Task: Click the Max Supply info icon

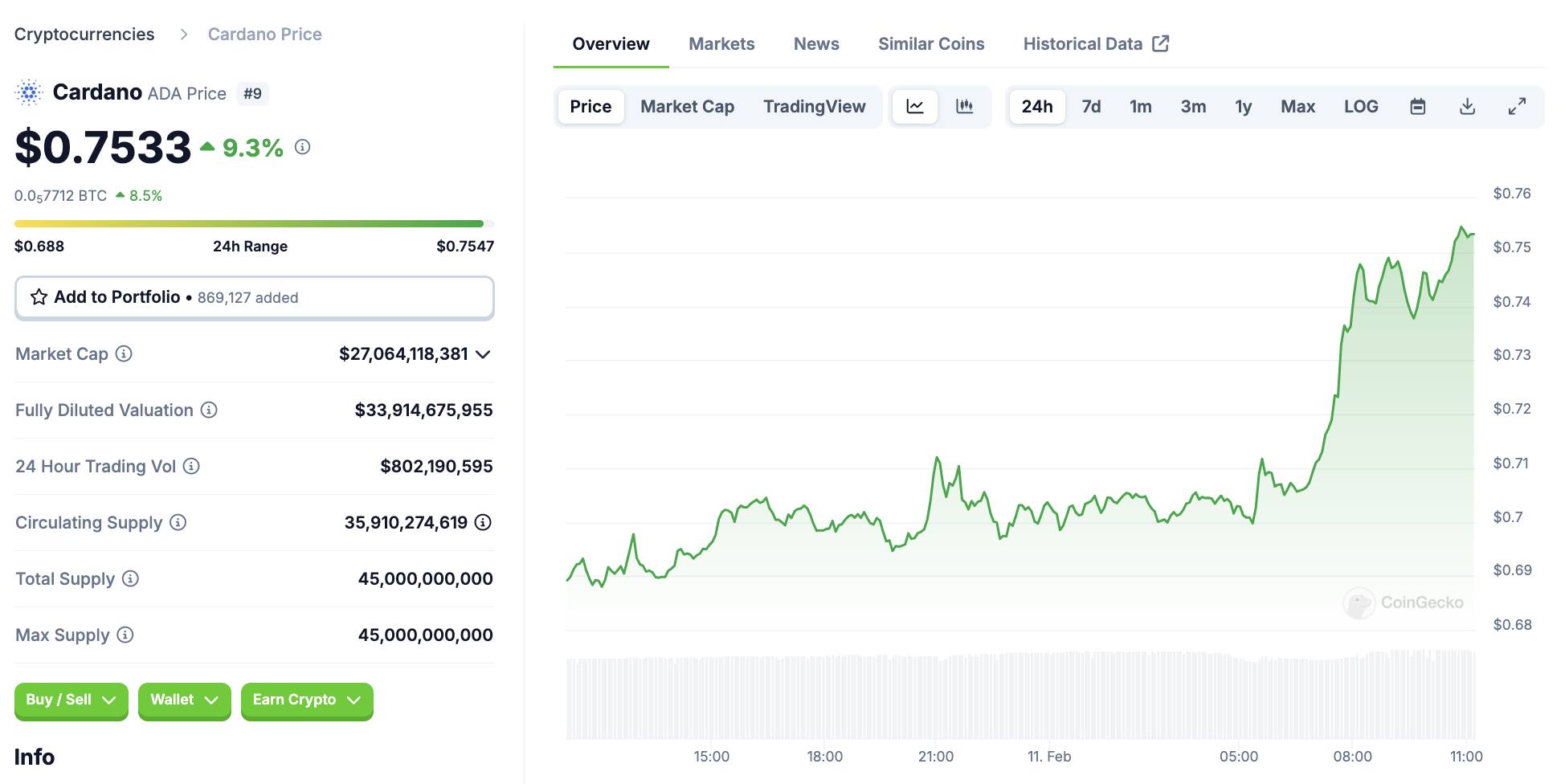Action: coord(125,635)
